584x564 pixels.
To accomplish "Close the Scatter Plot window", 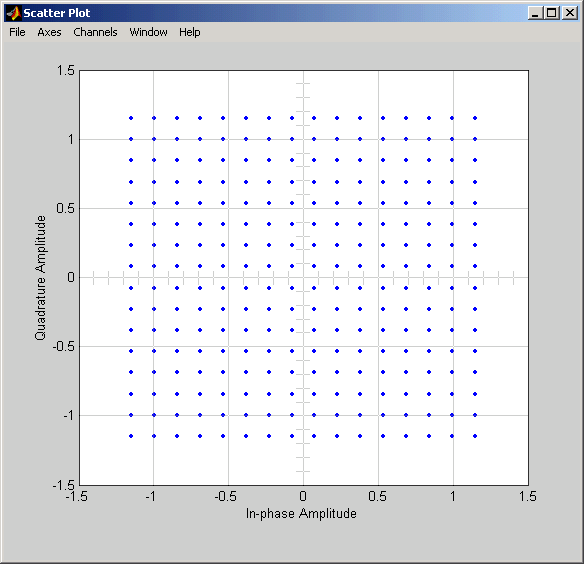I will [x=570, y=13].
